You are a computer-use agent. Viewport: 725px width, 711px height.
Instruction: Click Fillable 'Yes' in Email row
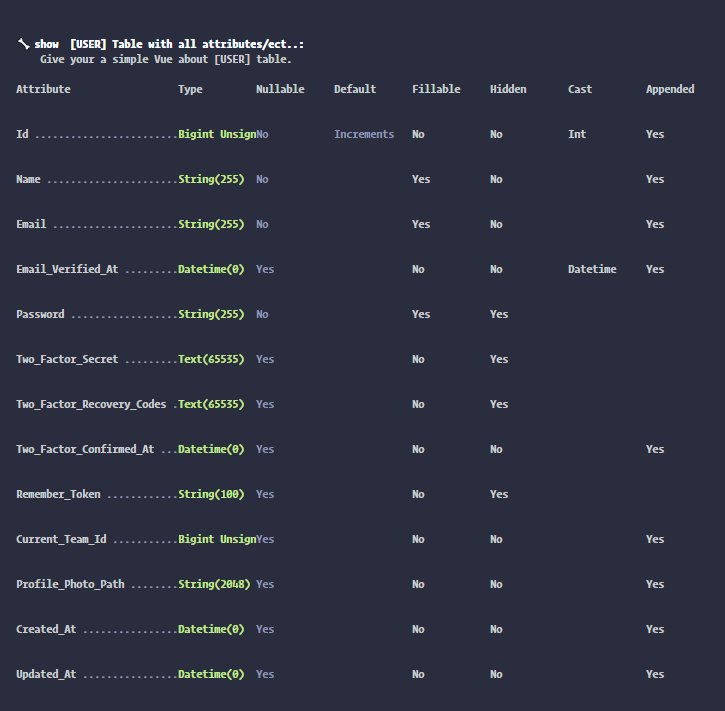coord(421,224)
